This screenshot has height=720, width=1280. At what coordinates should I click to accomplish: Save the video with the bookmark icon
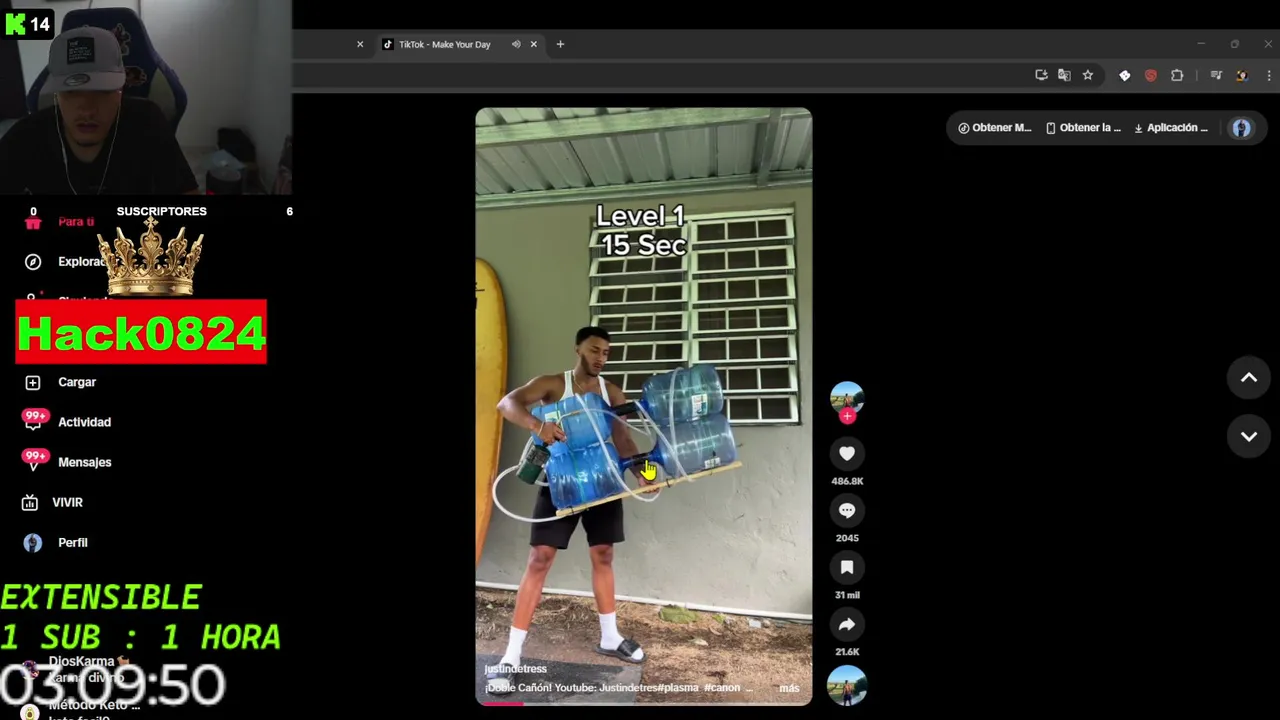[x=847, y=568]
